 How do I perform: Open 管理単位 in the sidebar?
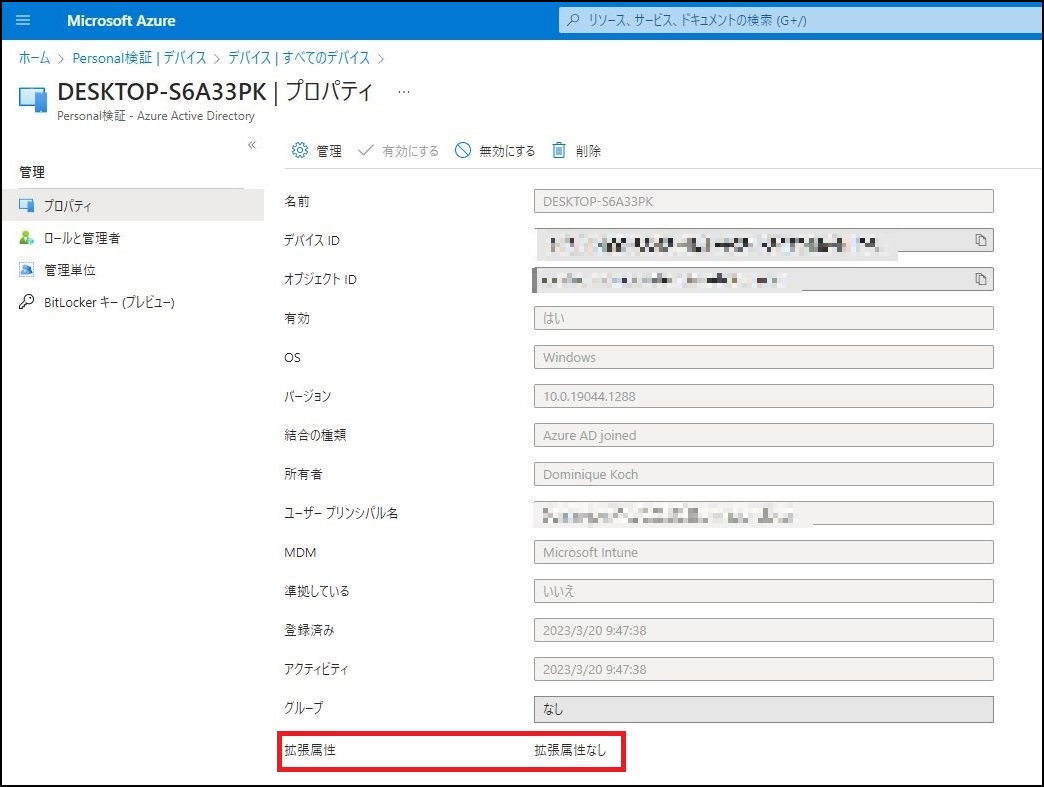click(133, 270)
